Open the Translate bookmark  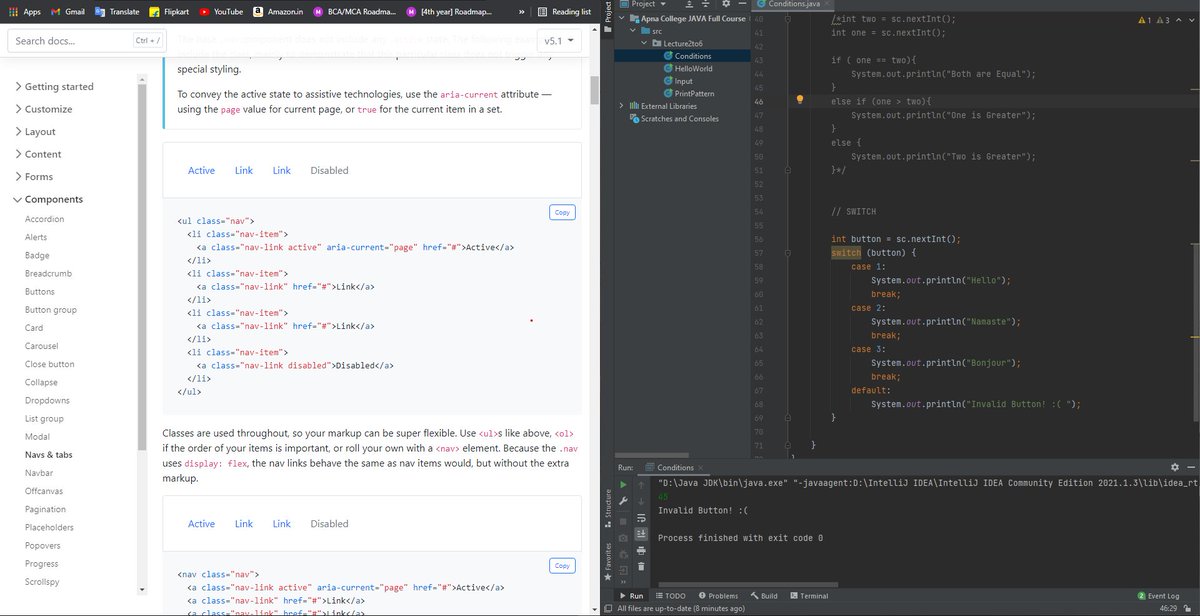pyautogui.click(x=117, y=11)
